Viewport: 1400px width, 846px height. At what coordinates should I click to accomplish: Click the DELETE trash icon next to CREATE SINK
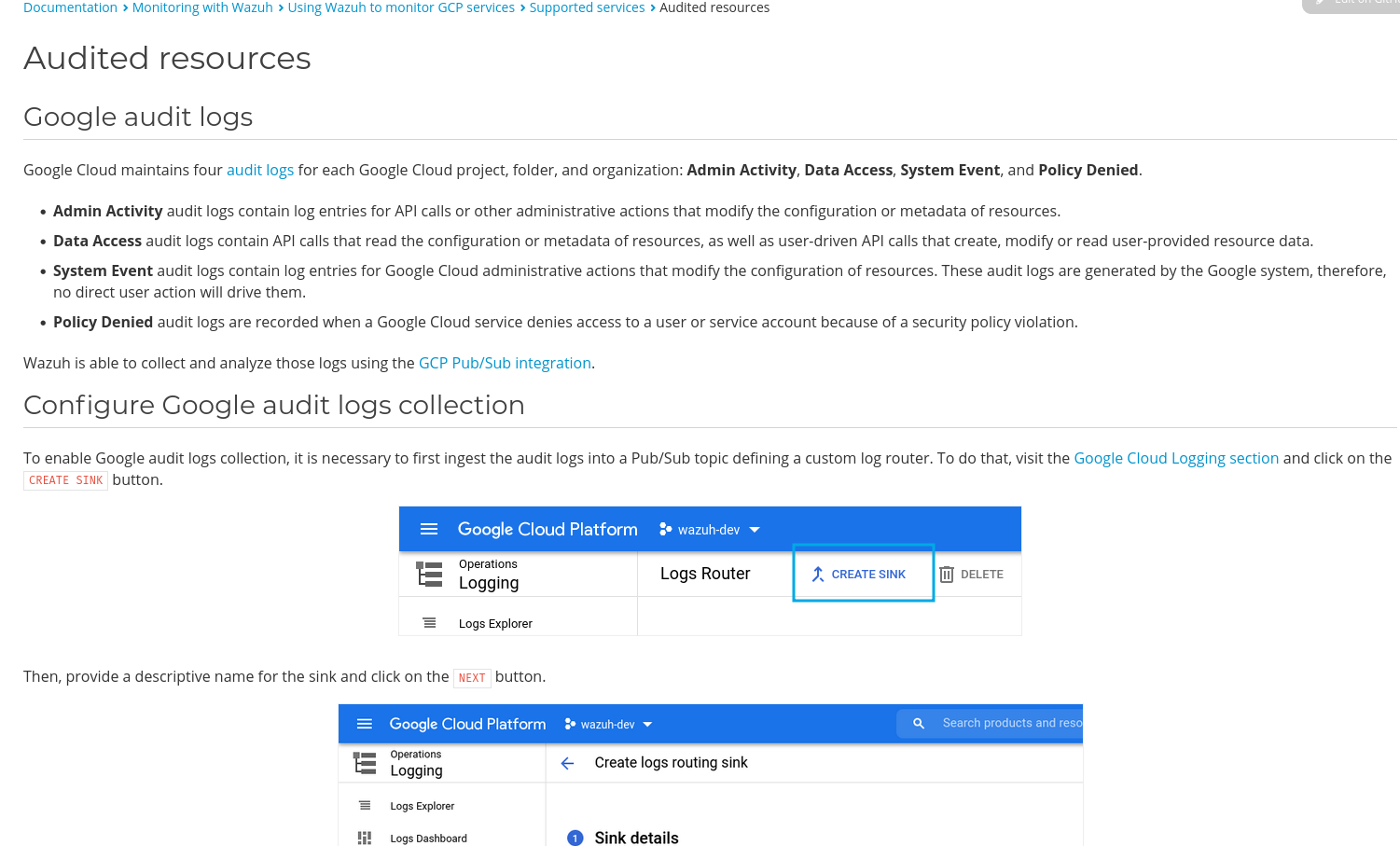point(946,574)
